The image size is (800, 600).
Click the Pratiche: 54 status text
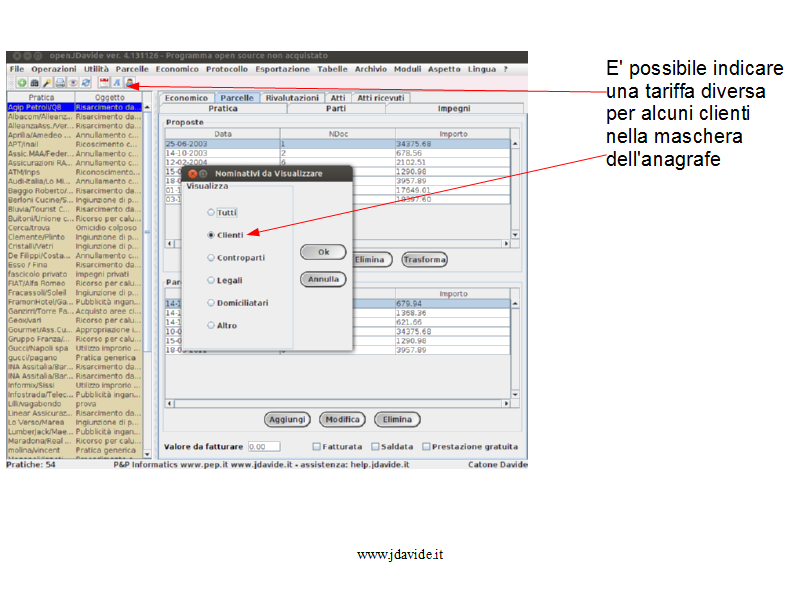[31, 465]
